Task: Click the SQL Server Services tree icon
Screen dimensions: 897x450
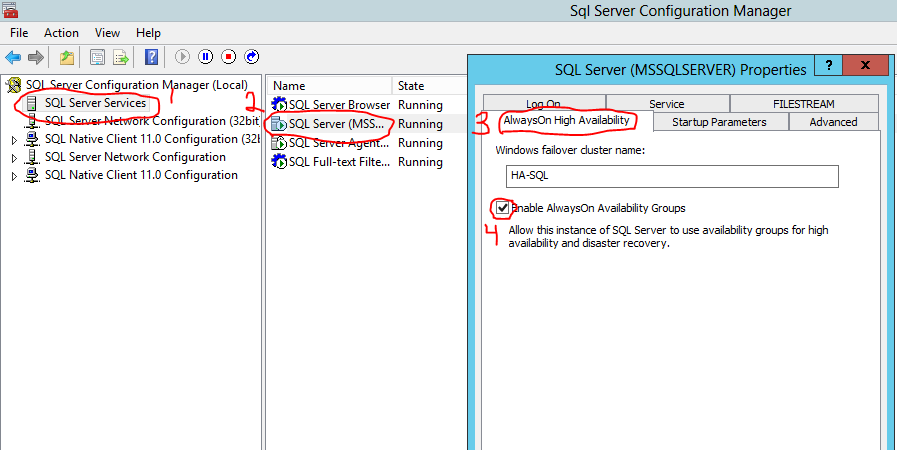Action: click(x=33, y=103)
